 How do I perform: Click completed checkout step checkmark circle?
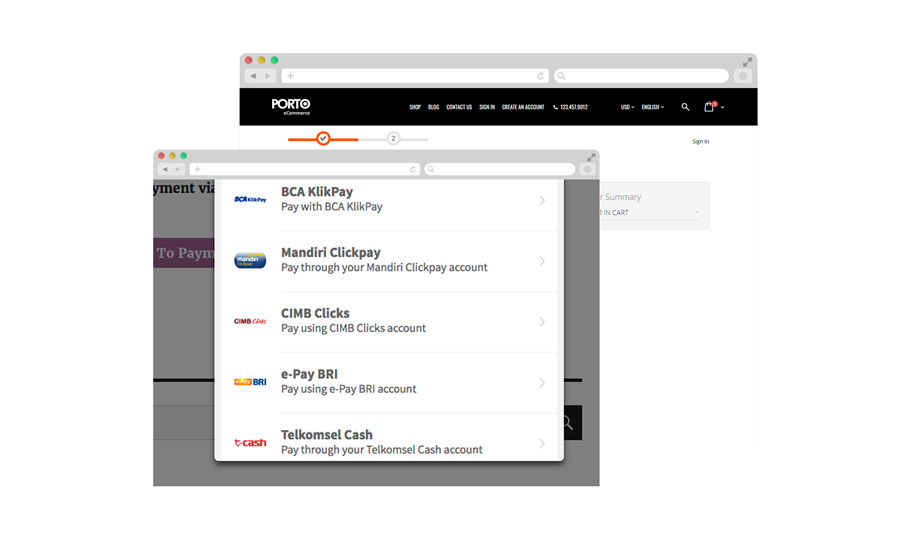pyautogui.click(x=323, y=138)
